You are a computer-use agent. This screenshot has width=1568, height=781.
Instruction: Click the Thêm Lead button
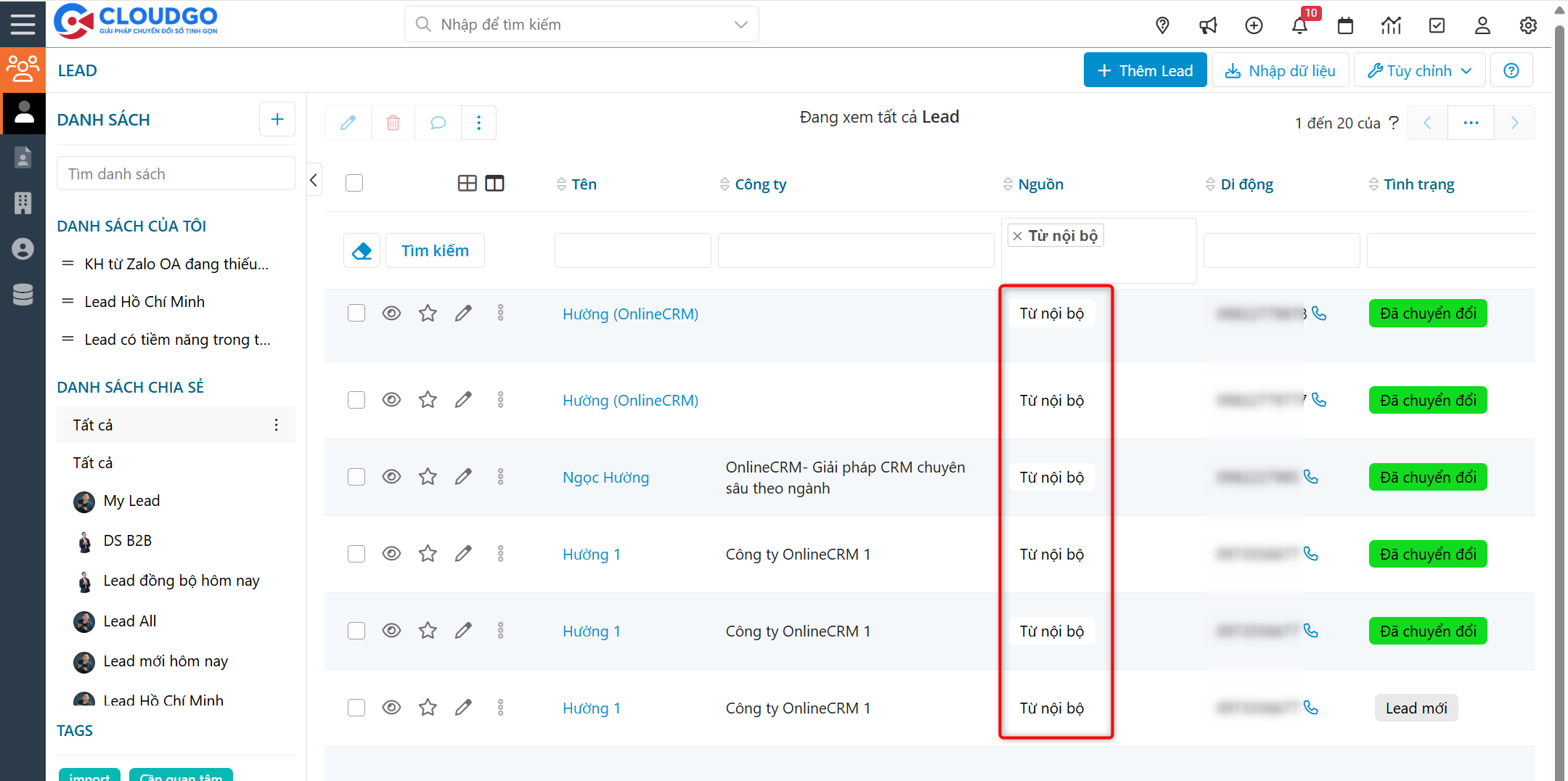1145,70
